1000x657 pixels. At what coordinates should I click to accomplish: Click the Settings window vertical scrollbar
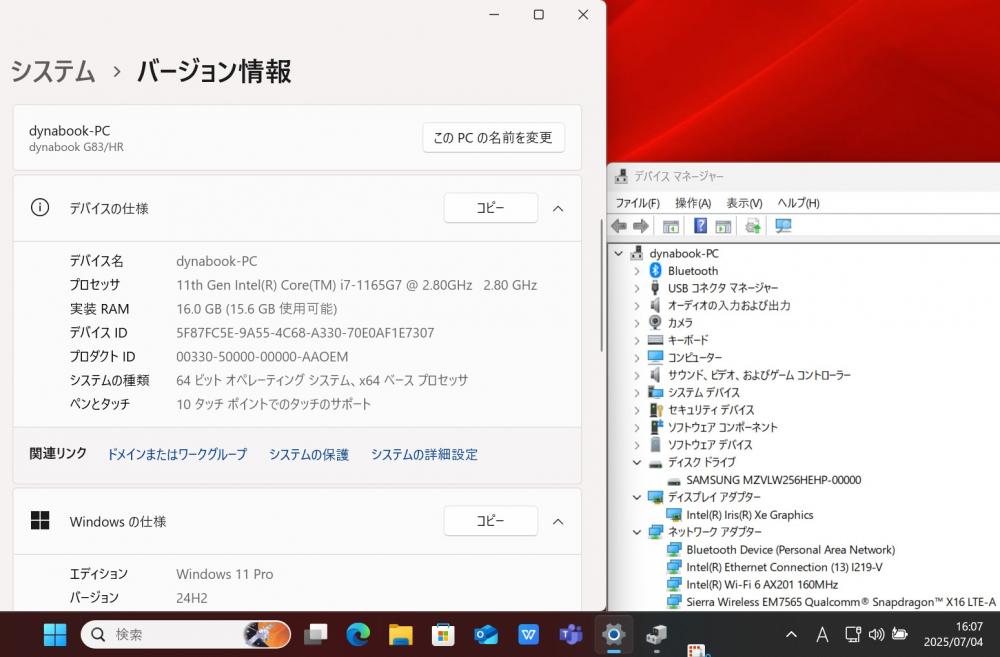601,285
